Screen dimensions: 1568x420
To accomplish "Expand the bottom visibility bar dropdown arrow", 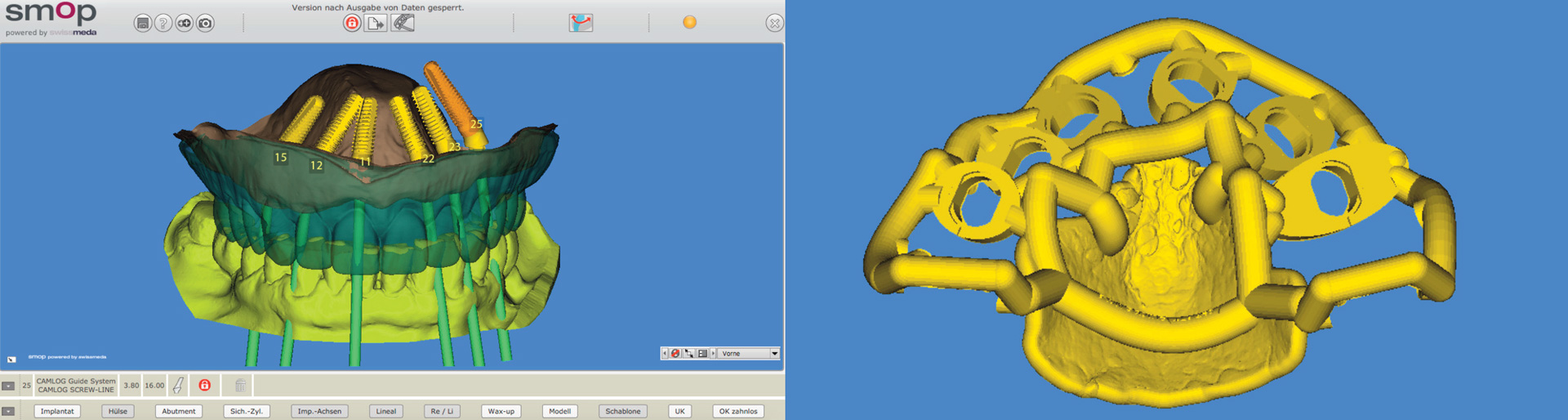I will [x=8, y=411].
